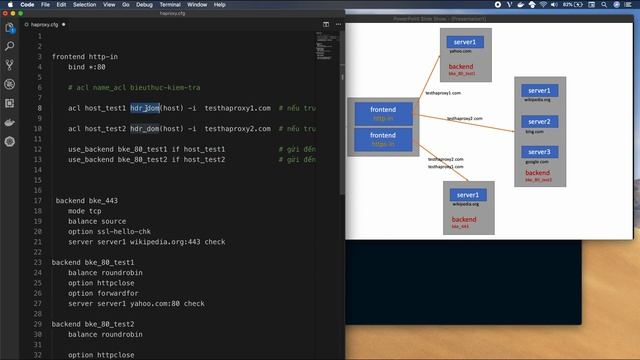Open the Debug menu
640x360 pixels.
[x=144, y=4]
